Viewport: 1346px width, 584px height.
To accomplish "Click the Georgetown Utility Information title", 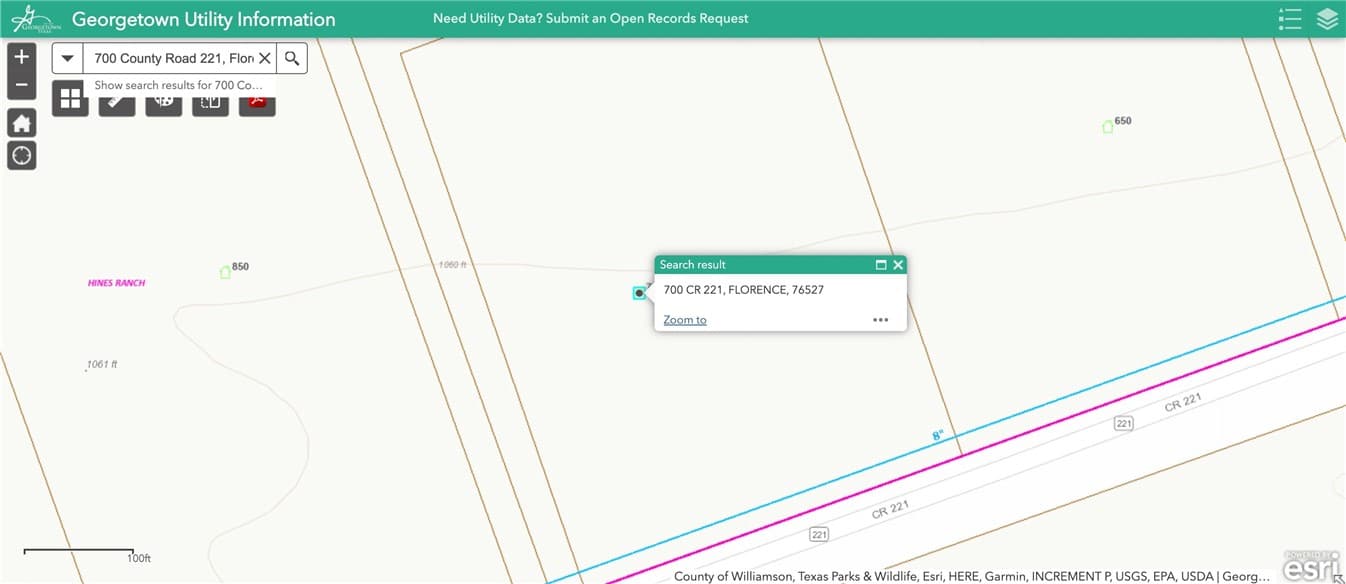I will tap(204, 19).
